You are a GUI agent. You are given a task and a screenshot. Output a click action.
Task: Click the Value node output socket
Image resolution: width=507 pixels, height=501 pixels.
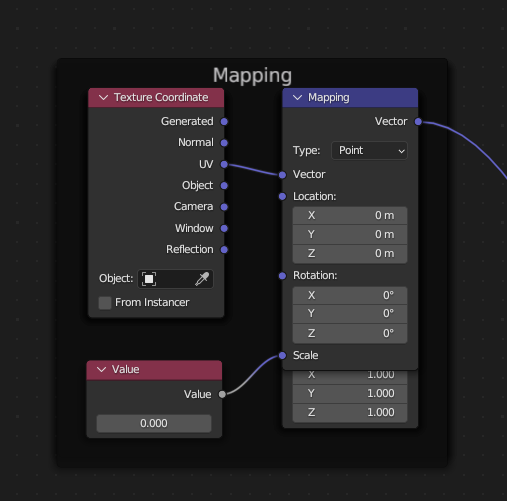click(x=222, y=394)
